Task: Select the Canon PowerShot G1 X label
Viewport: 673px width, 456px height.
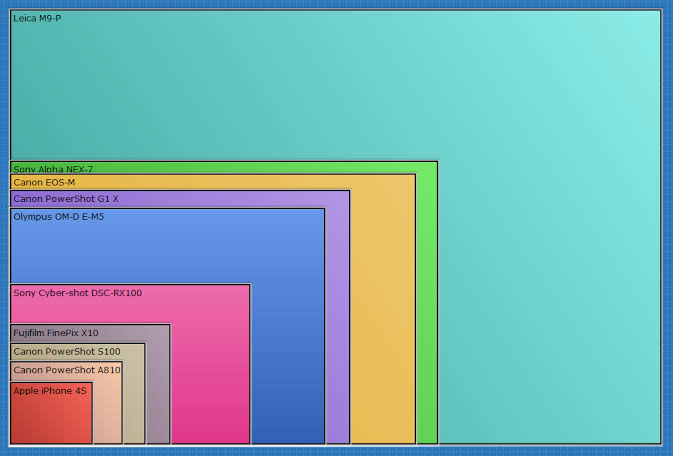Action: [66, 199]
